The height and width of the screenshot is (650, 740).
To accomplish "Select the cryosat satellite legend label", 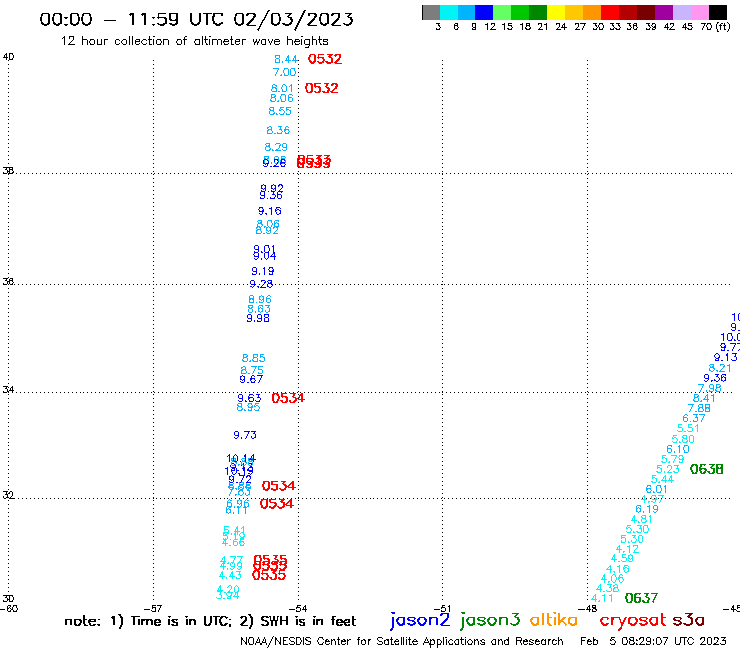I will (633, 620).
